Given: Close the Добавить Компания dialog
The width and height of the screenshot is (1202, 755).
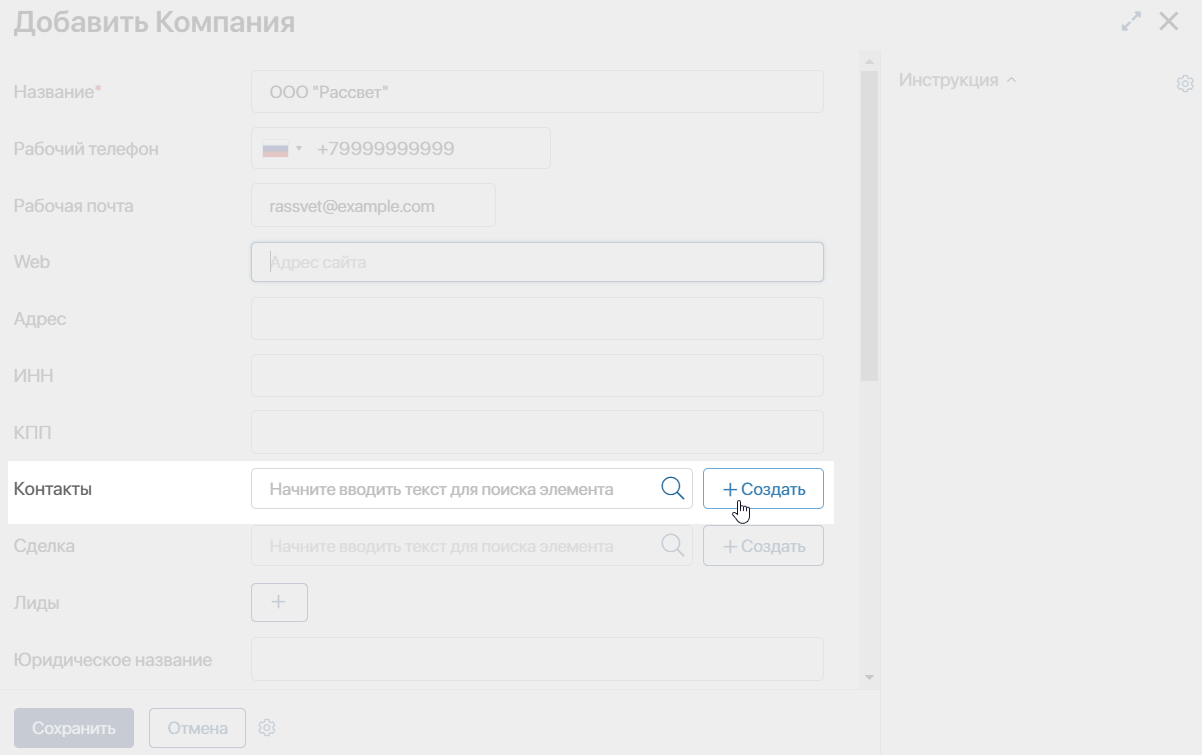Looking at the screenshot, I should coord(1168,22).
